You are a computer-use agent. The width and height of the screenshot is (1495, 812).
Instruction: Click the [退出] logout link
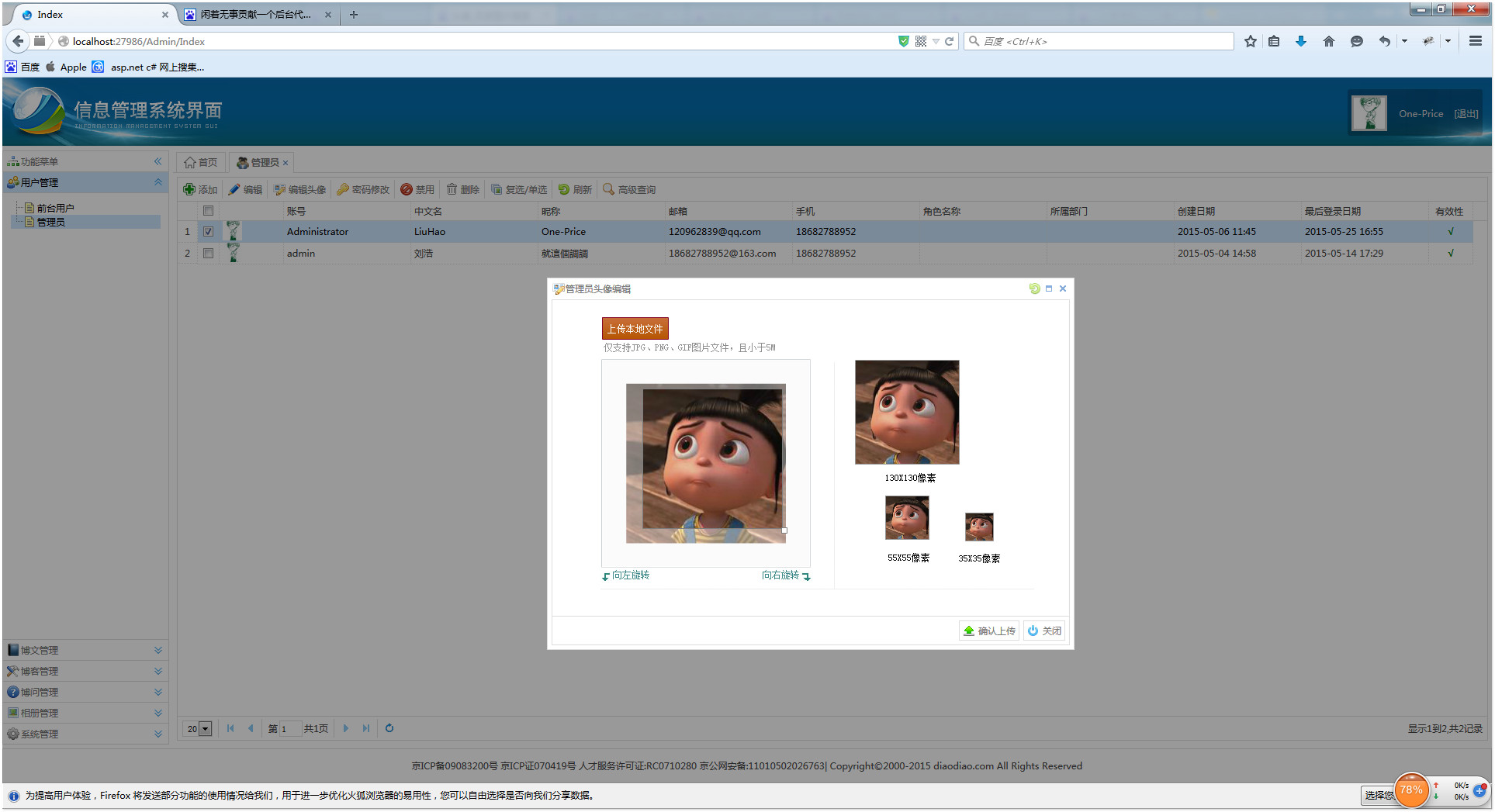coord(1466,113)
